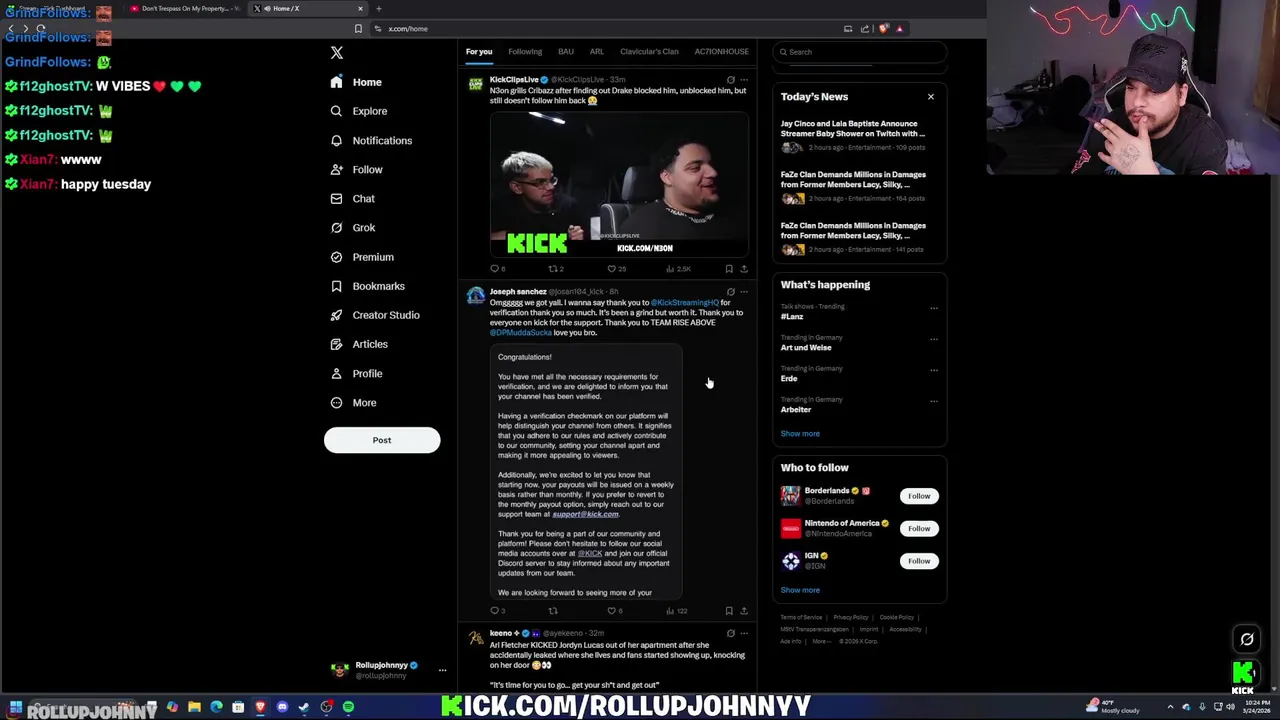Image resolution: width=1280 pixels, height=720 pixels.
Task: Close the Today's News panel
Action: [x=931, y=97]
